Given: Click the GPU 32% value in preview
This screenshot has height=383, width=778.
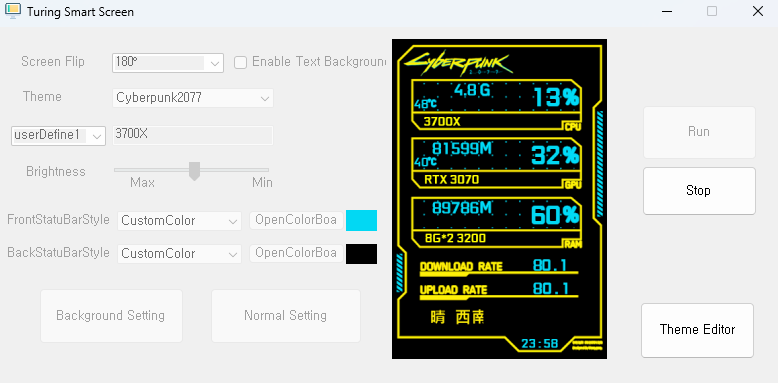Looking at the screenshot, I should [555, 156].
